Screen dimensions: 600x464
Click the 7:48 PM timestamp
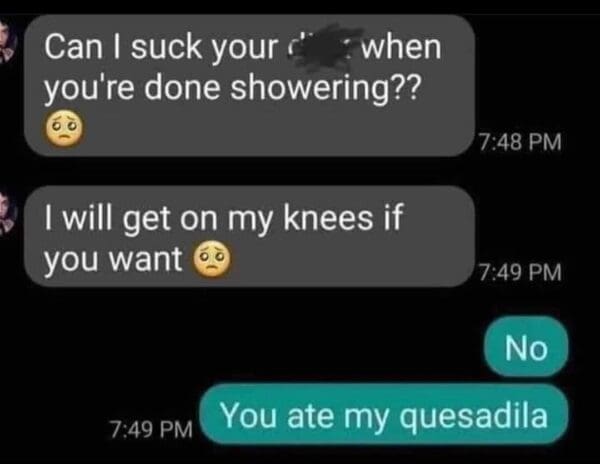tap(520, 142)
